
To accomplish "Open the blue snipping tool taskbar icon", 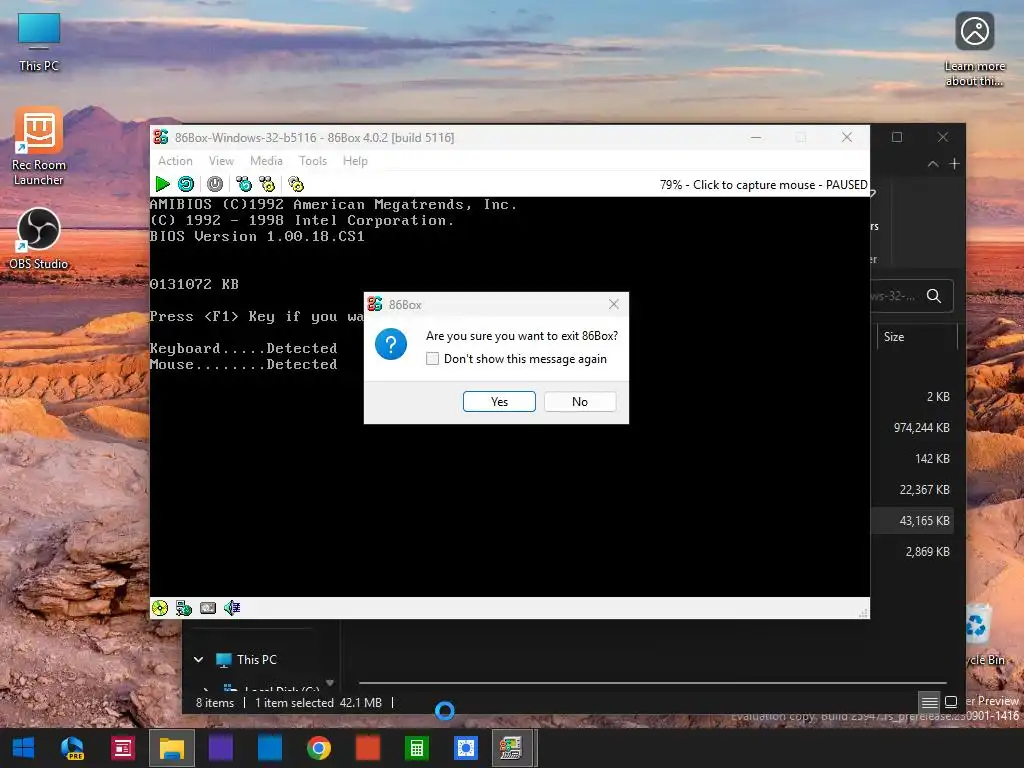I will coord(466,748).
